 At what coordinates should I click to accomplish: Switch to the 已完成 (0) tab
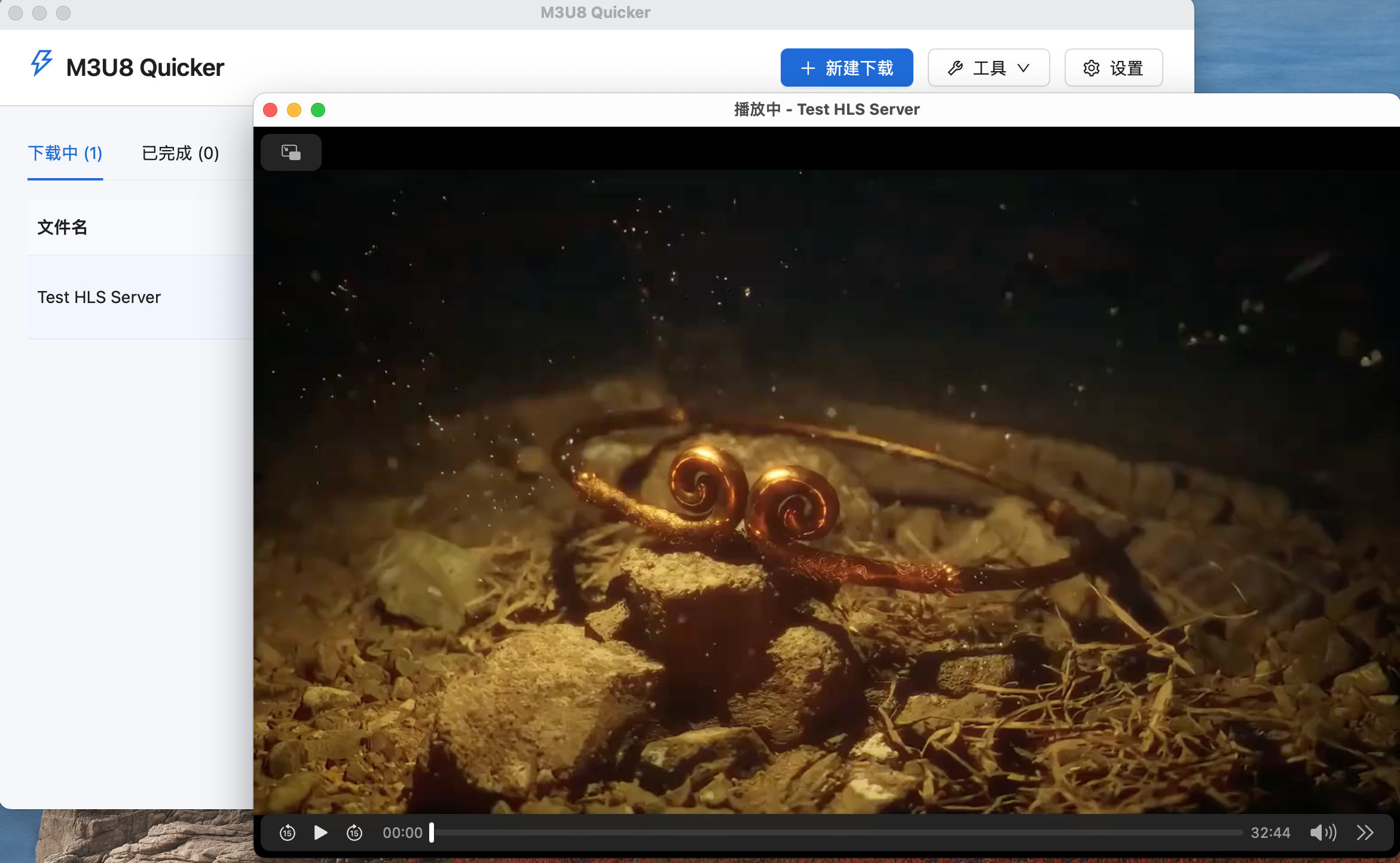(x=181, y=154)
